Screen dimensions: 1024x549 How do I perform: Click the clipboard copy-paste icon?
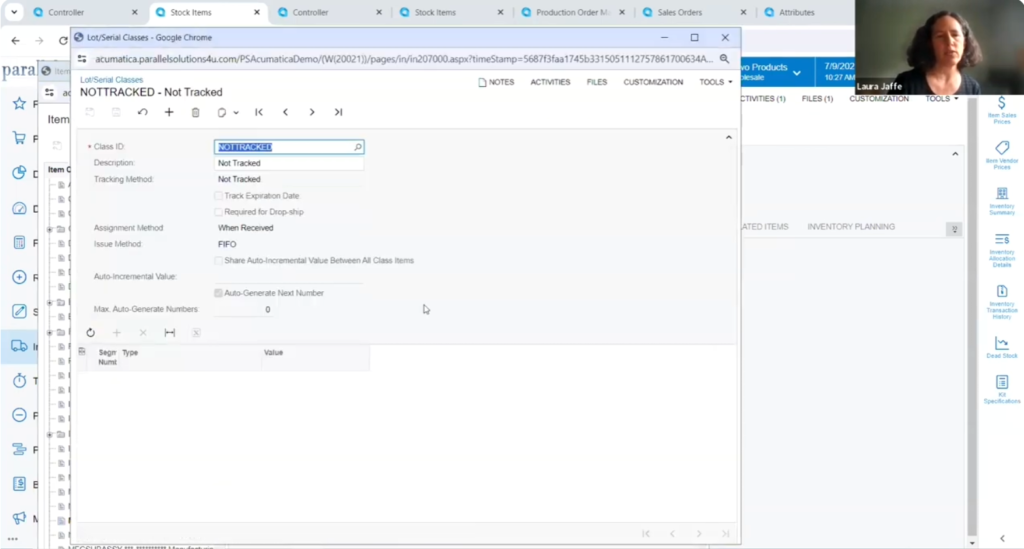coord(221,112)
